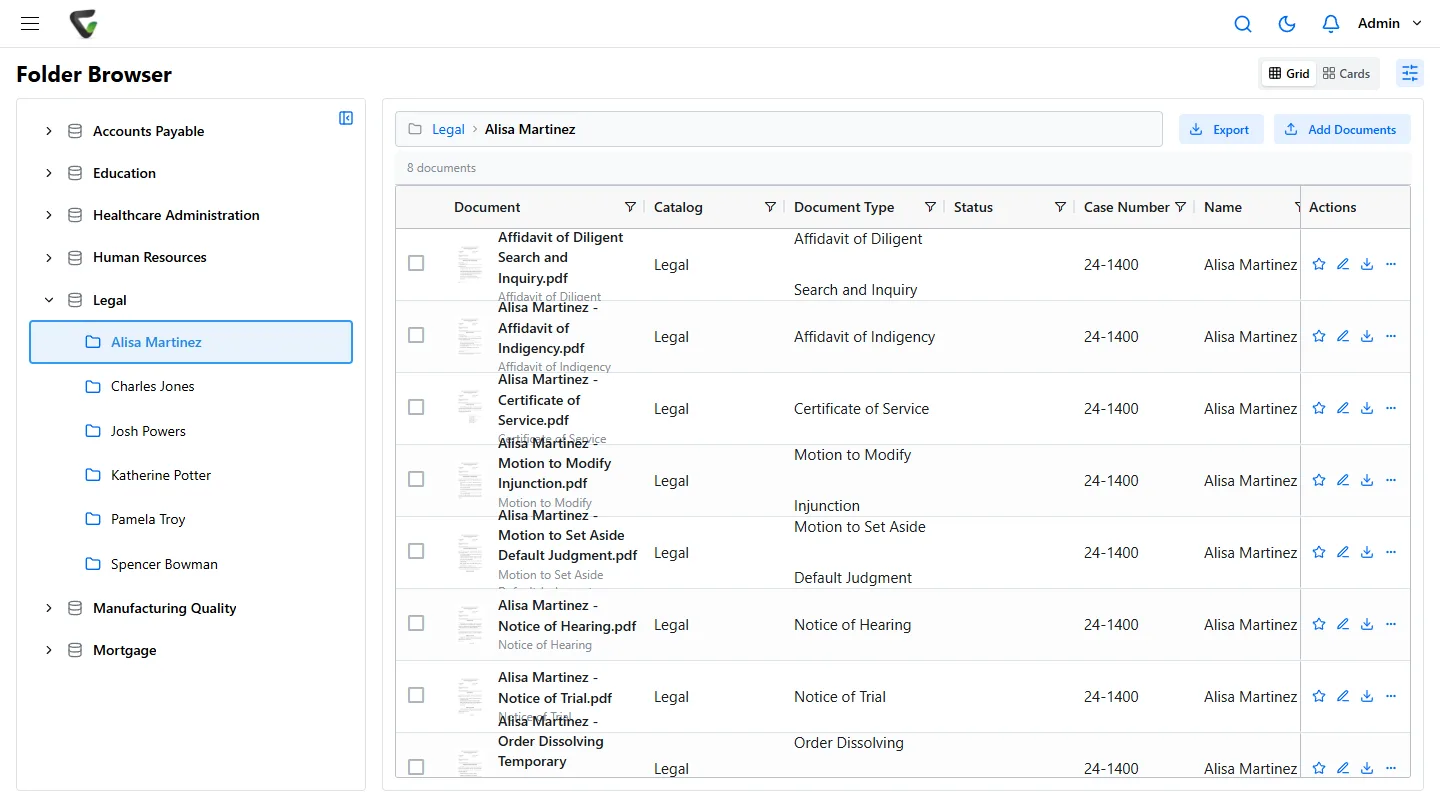The image size is (1440, 800).
Task: Open more actions for Affidavit of Indigency
Action: tap(1391, 336)
